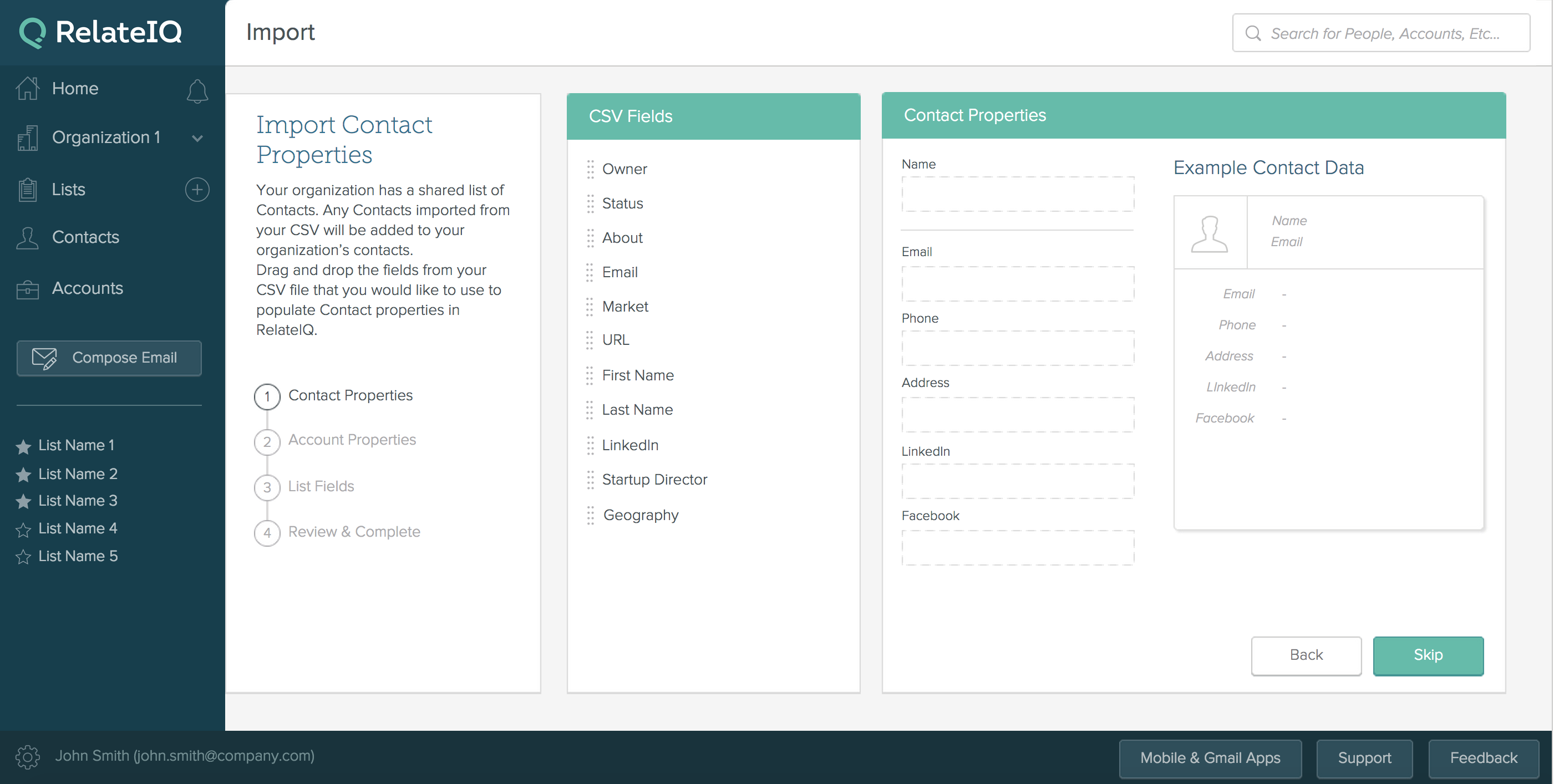Image resolution: width=1554 pixels, height=784 pixels.
Task: Select the Owner CSV field label
Action: pos(624,169)
